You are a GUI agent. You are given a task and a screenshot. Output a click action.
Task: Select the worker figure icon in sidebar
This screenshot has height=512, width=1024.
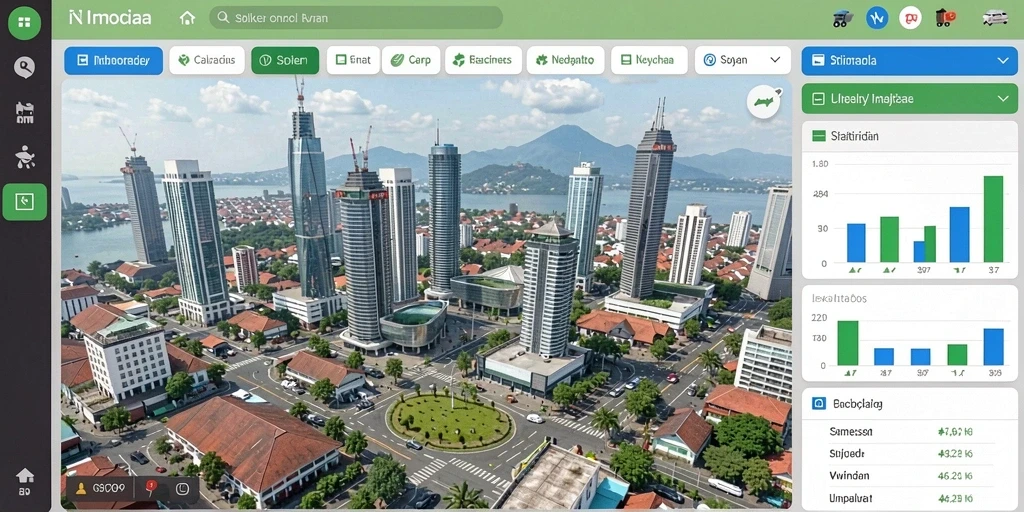click(24, 157)
